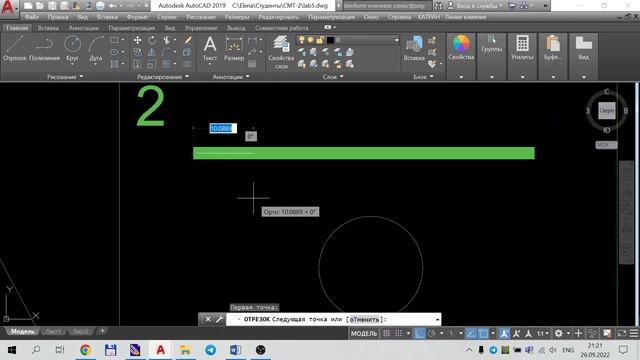Open the Правка menu
The width and height of the screenshot is (640, 360).
pos(58,17)
